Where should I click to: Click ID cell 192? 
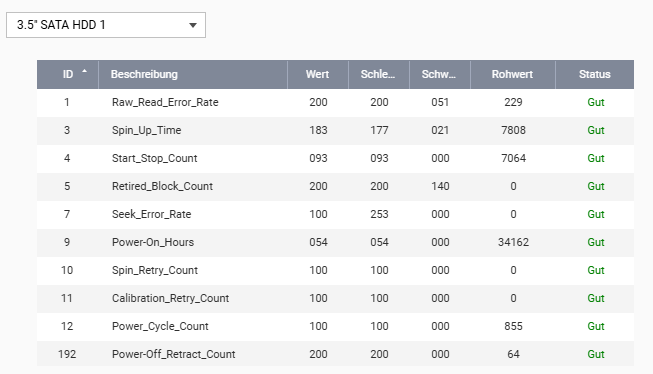point(67,354)
